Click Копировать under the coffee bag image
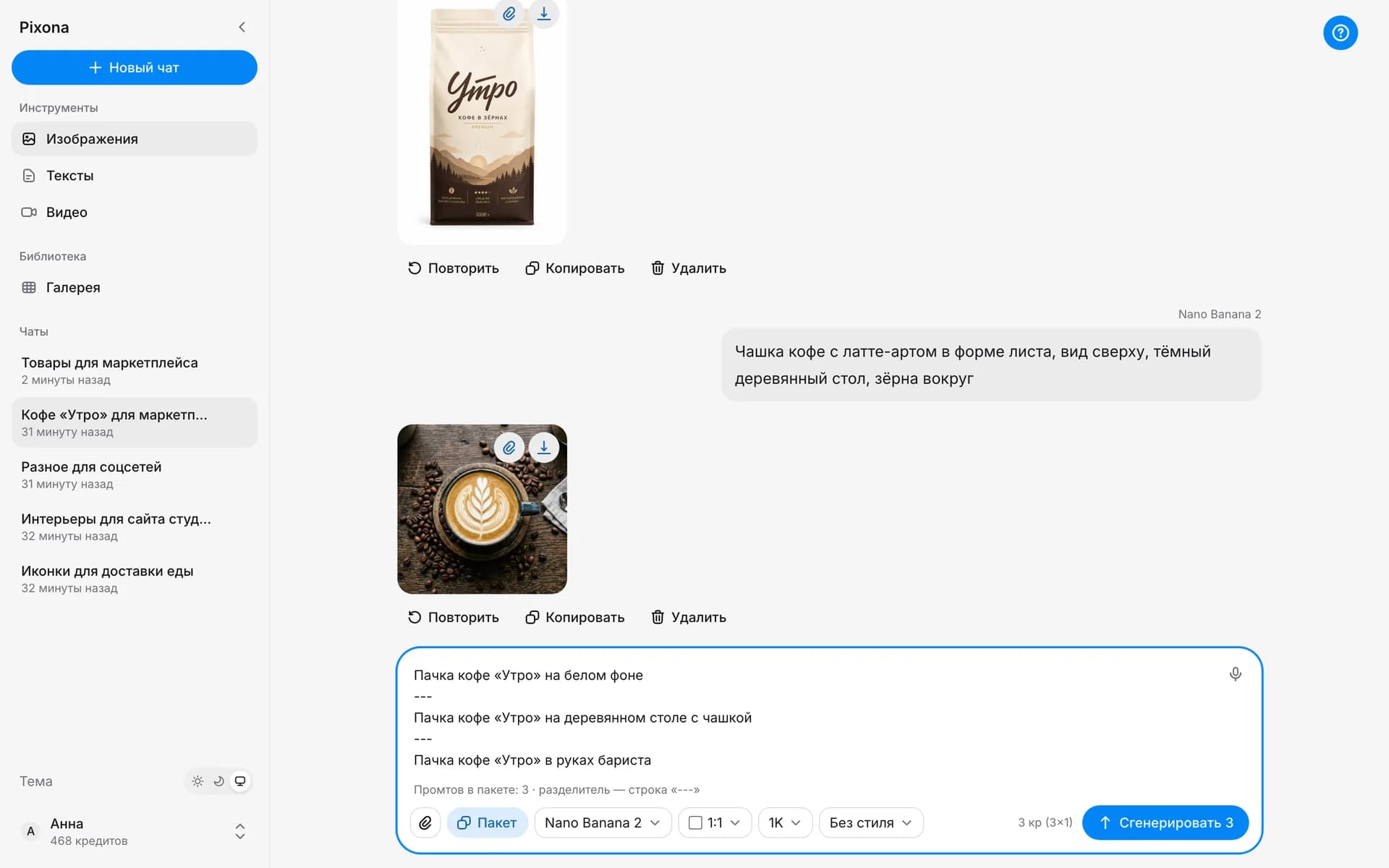Viewport: 1389px width, 868px height. [575, 268]
